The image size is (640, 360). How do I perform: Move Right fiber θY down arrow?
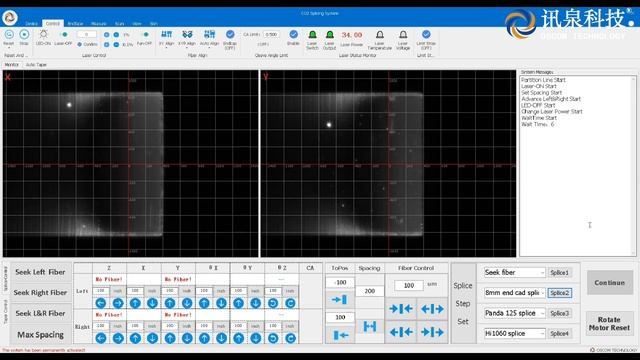point(256,338)
